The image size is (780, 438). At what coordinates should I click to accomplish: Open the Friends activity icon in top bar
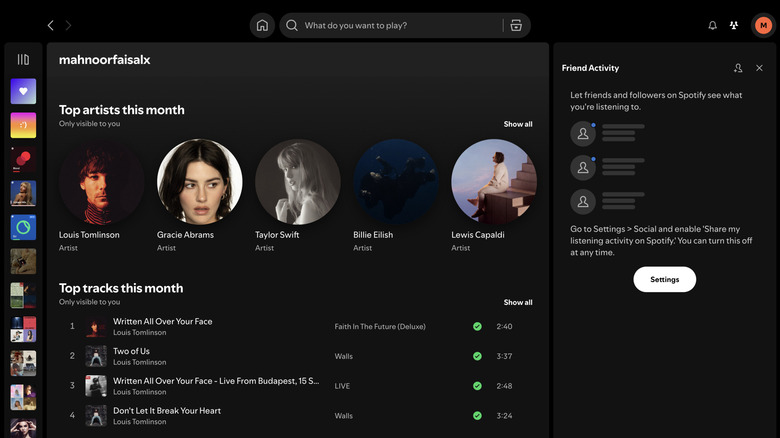click(735, 25)
